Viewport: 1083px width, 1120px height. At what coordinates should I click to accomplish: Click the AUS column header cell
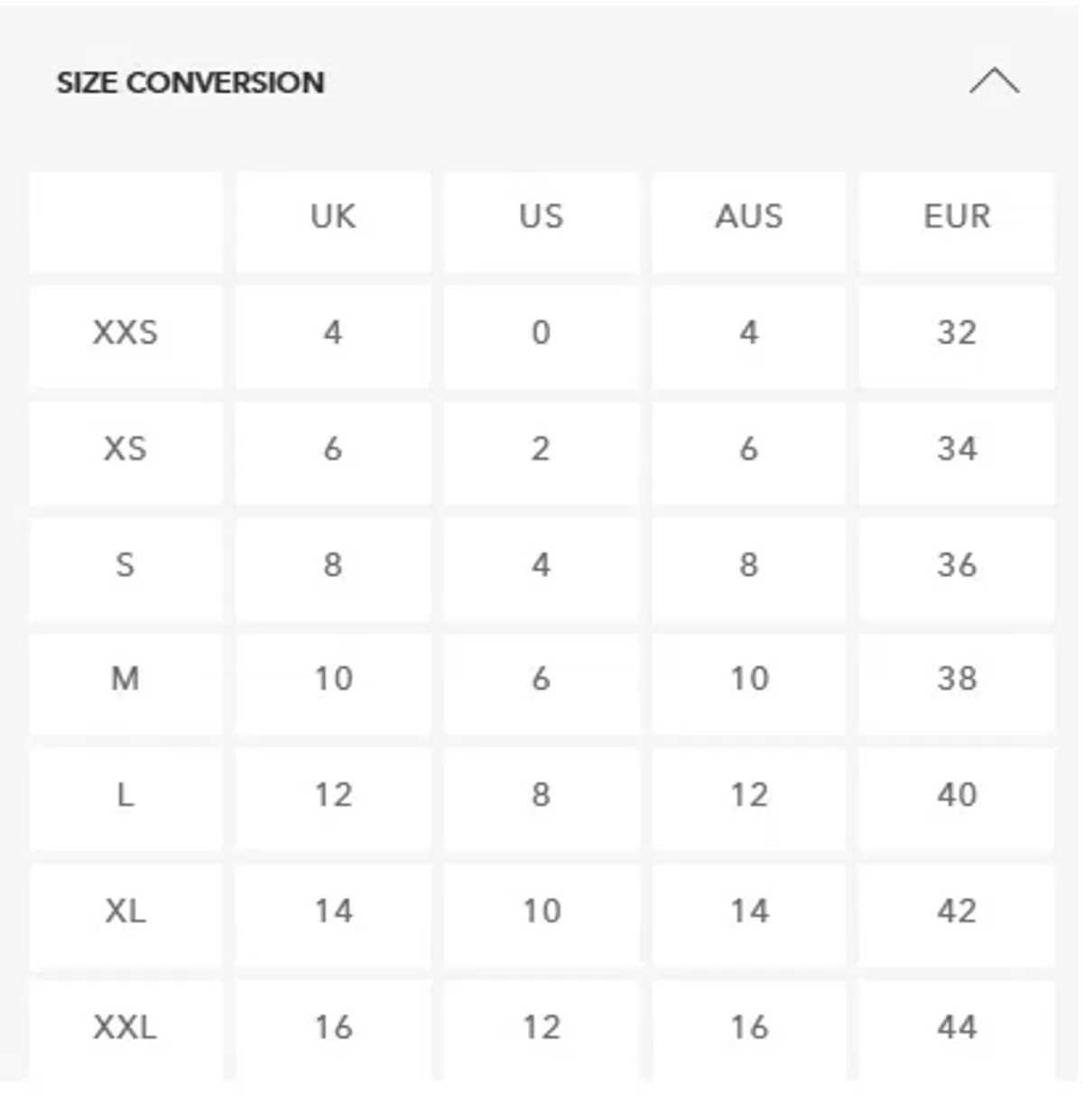click(x=749, y=217)
